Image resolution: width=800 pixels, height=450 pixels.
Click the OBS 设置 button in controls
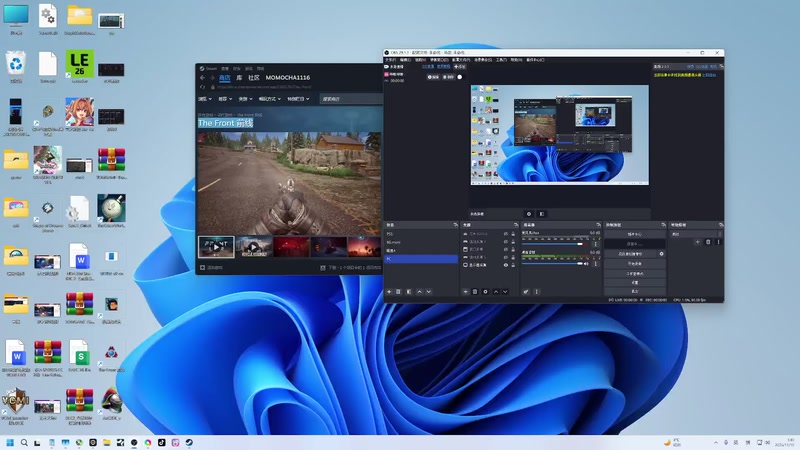click(x=634, y=282)
